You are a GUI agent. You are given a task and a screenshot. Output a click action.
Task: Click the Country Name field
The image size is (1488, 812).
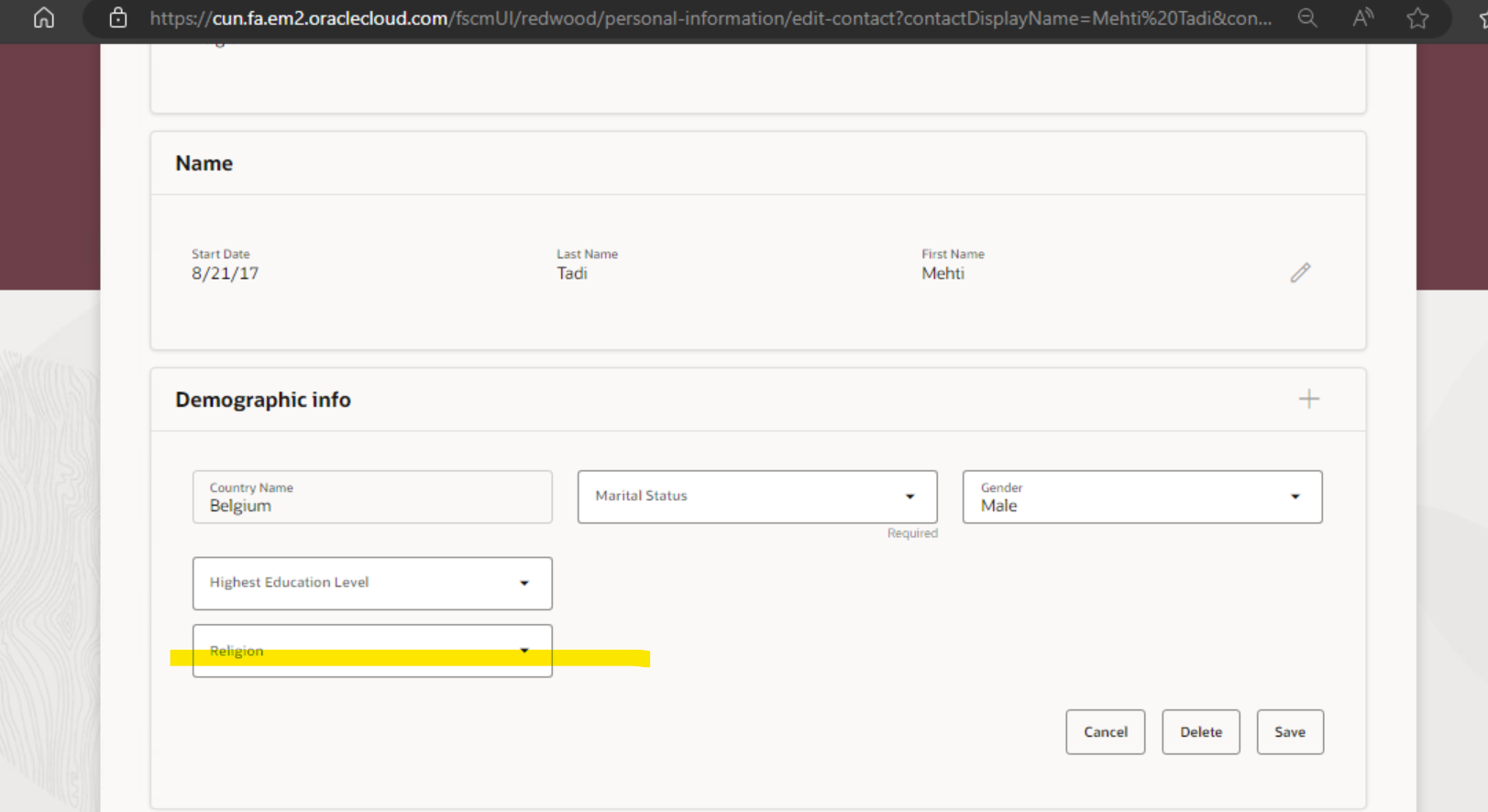[372, 497]
